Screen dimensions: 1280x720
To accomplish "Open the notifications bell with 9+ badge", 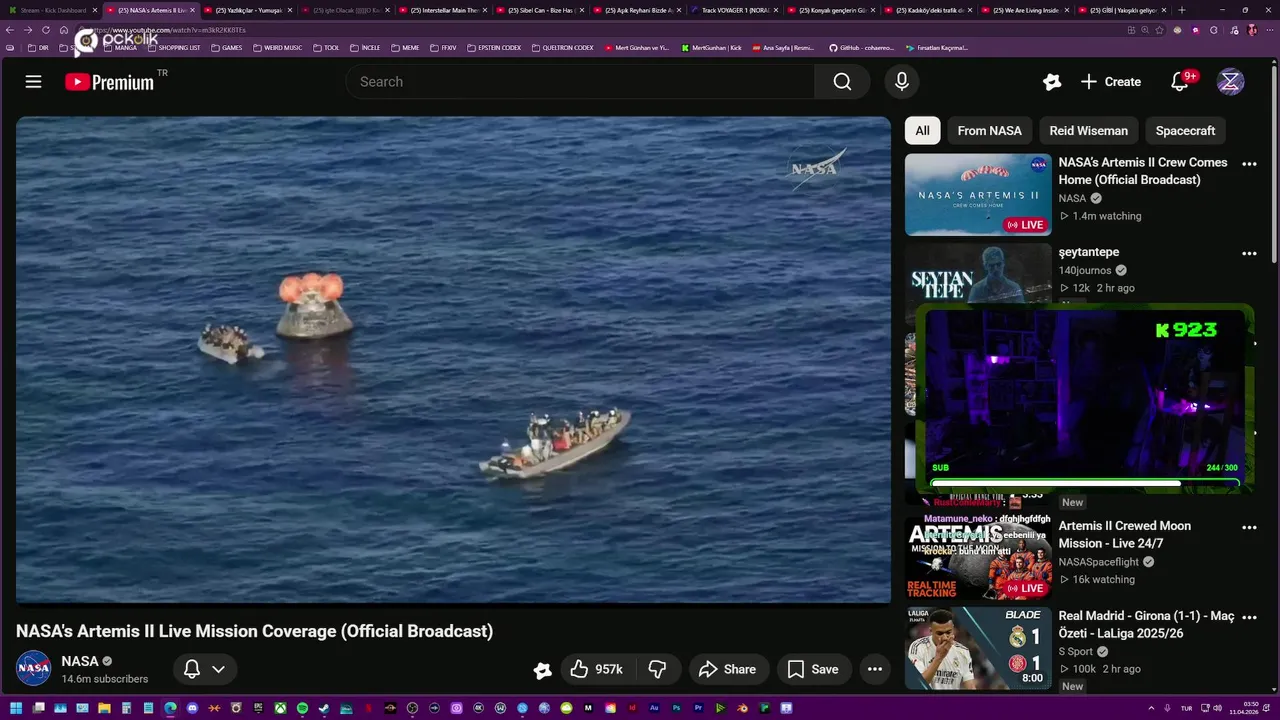I will pyautogui.click(x=1180, y=82).
